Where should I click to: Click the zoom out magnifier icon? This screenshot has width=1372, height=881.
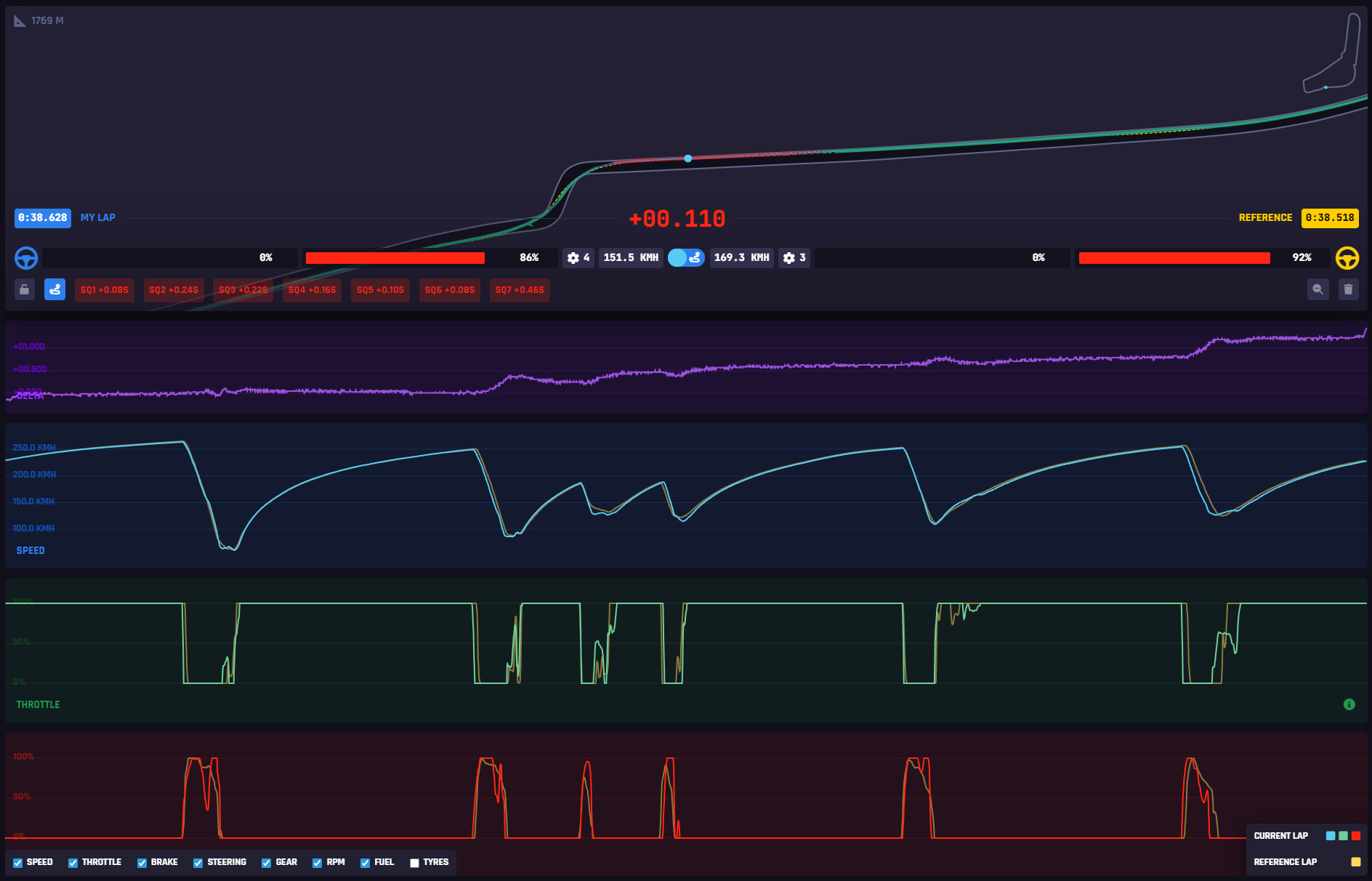coord(1317,289)
